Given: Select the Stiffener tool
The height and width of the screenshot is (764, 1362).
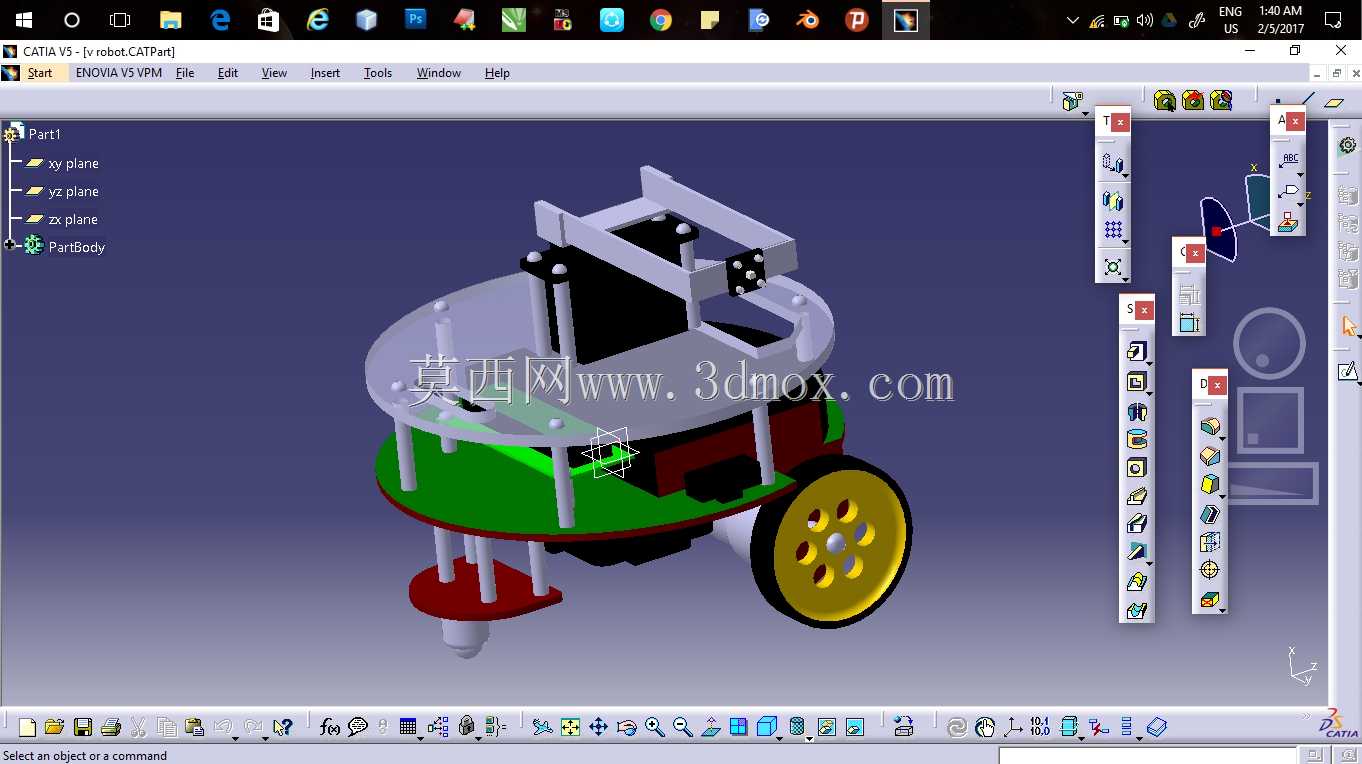Looking at the screenshot, I should pyautogui.click(x=1136, y=552).
